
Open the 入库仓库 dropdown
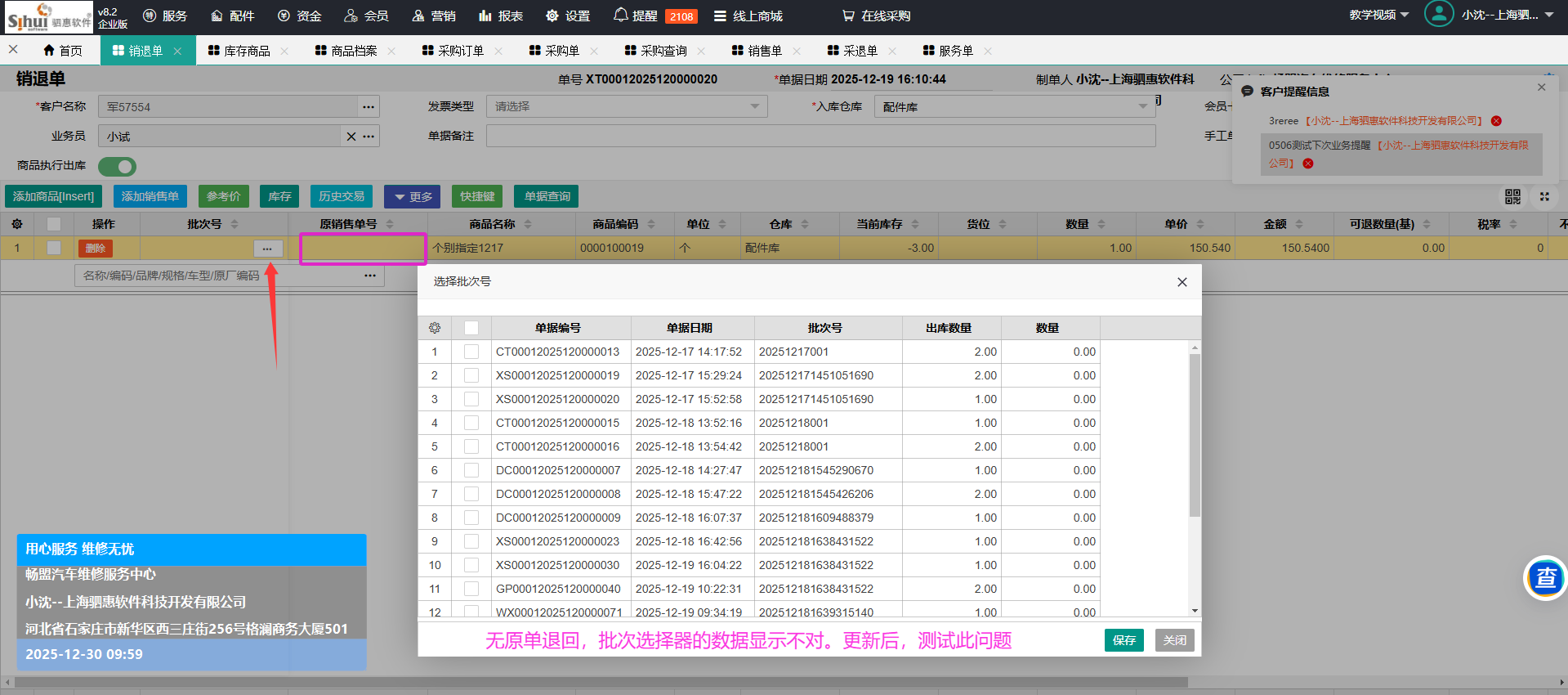(x=1014, y=107)
